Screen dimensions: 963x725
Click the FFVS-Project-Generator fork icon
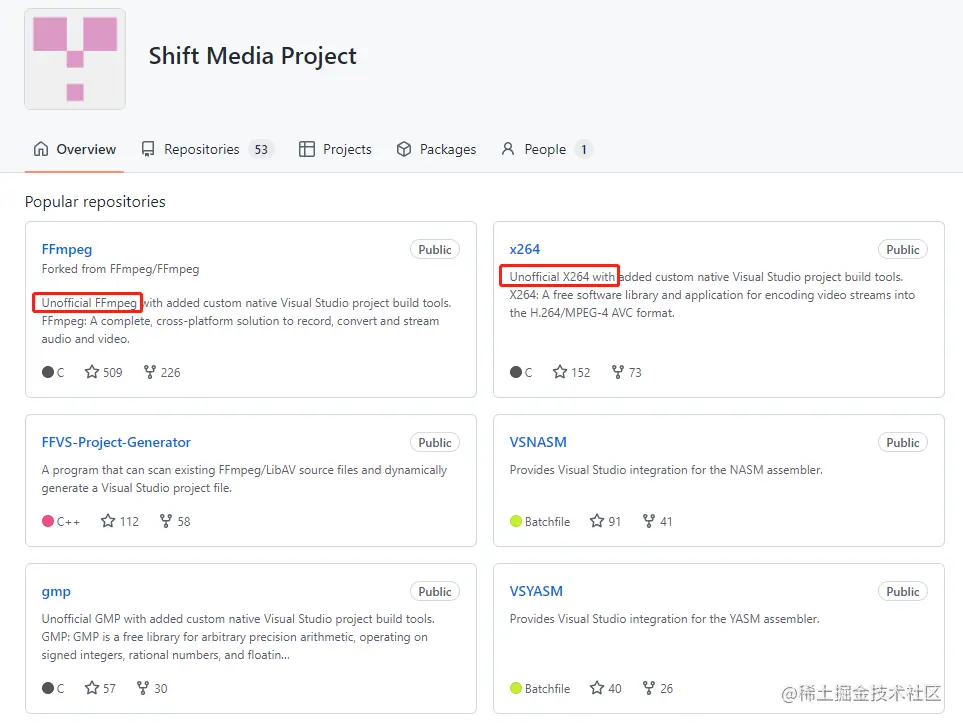click(166, 521)
